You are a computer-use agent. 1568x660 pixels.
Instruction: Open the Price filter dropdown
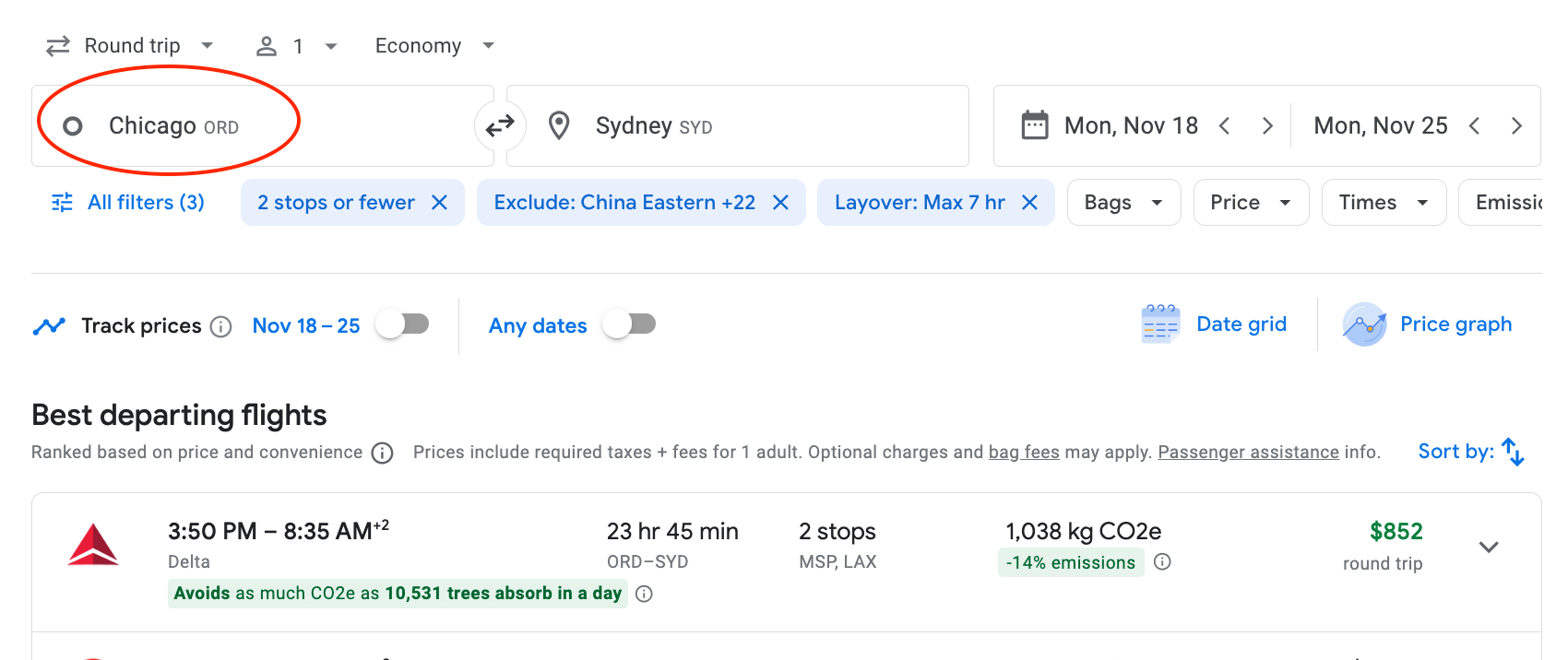1251,203
